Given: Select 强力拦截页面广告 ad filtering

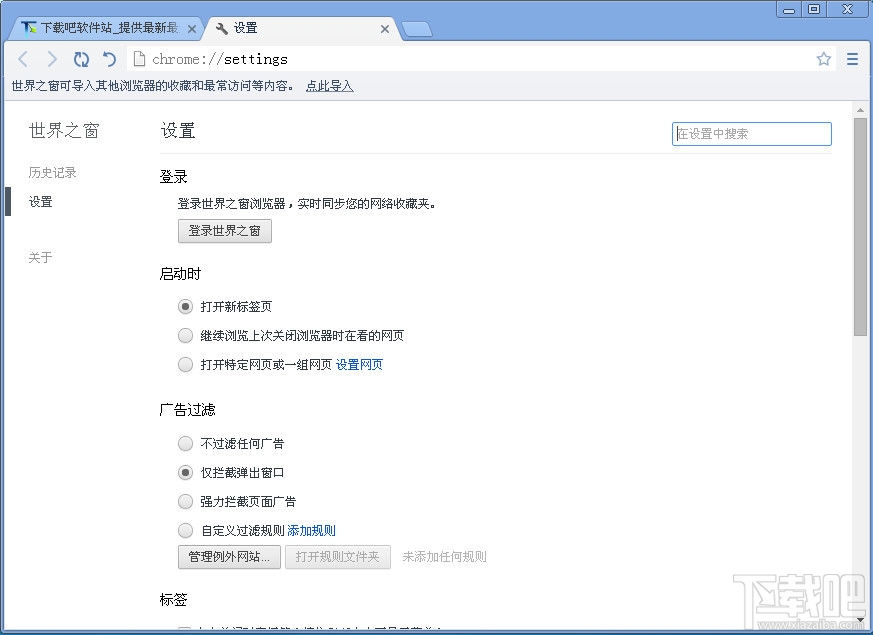Looking at the screenshot, I should click(x=185, y=501).
